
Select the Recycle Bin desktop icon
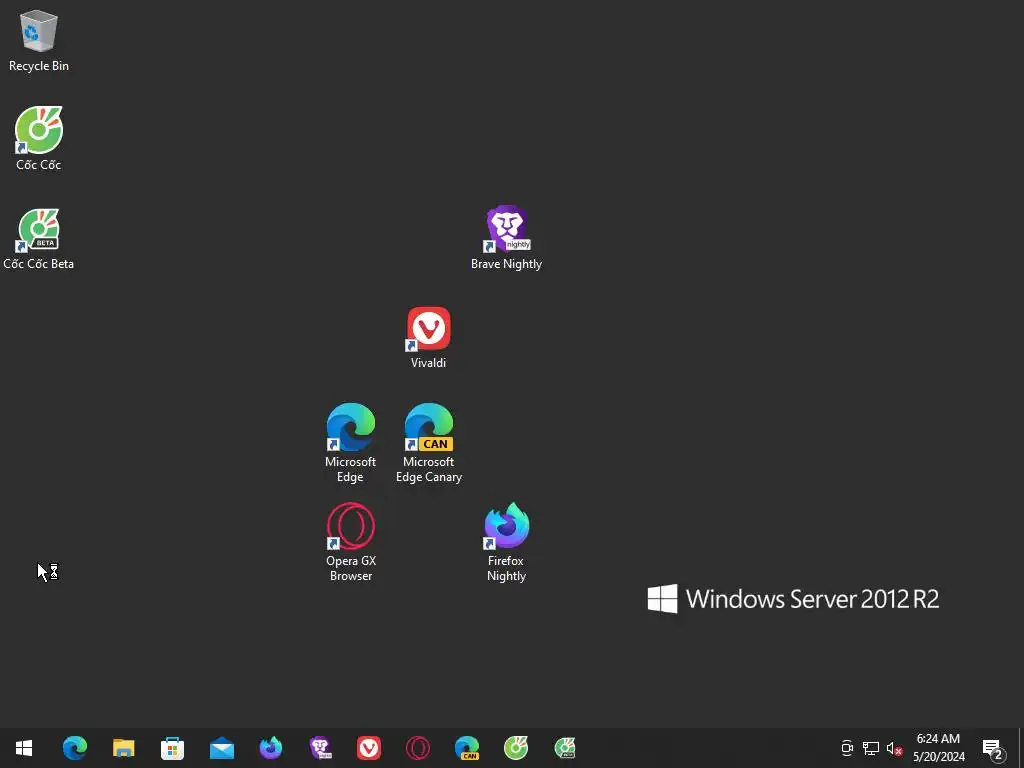coord(39,40)
